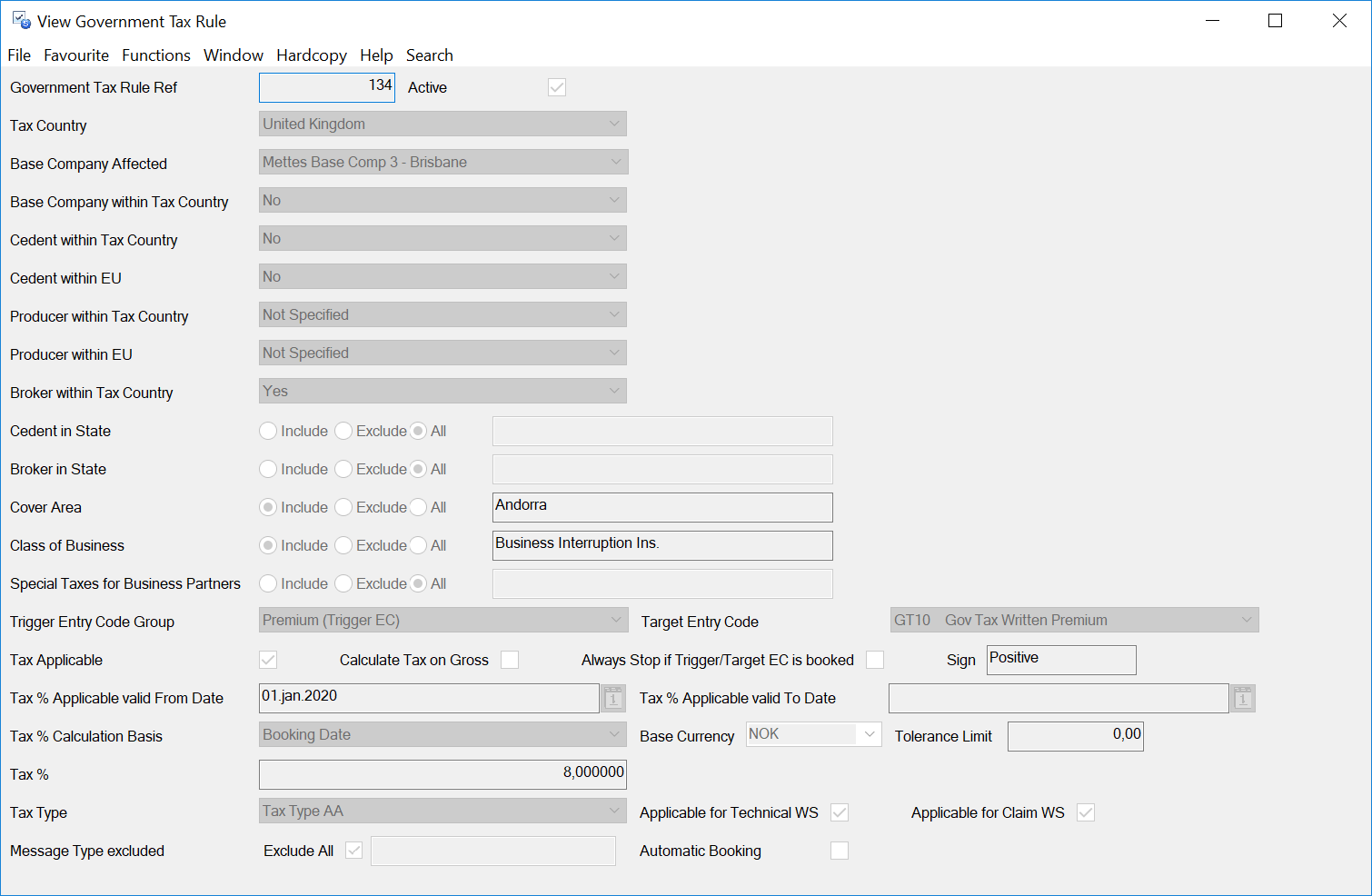Expand the Target Entry Code dropdown
The height and width of the screenshot is (896, 1372).
pos(1246,620)
